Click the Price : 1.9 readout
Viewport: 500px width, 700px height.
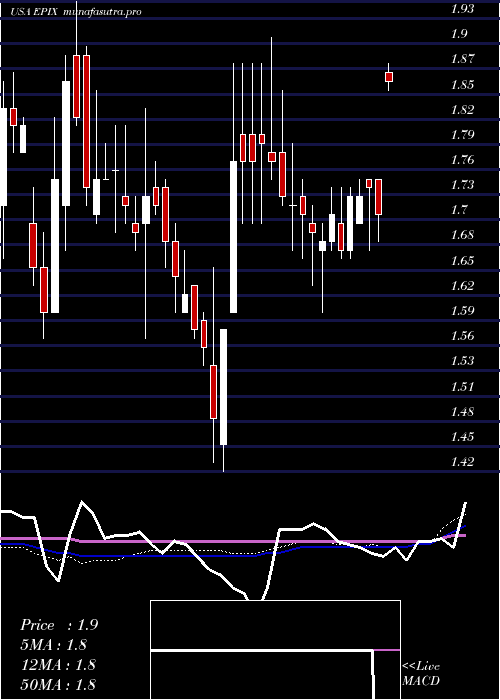59,625
